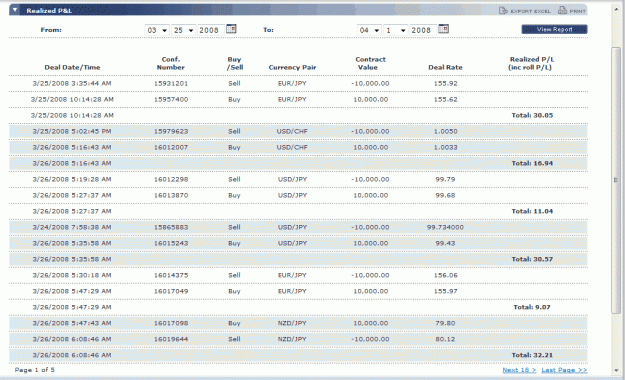Click the Contract Value column header
625x380 pixels.
tap(370, 63)
